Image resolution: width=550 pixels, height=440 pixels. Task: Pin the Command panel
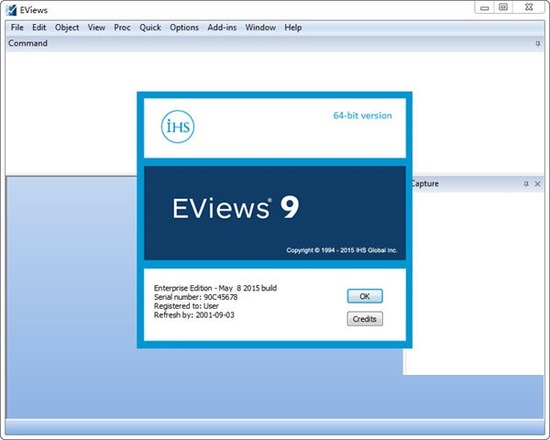[538, 44]
